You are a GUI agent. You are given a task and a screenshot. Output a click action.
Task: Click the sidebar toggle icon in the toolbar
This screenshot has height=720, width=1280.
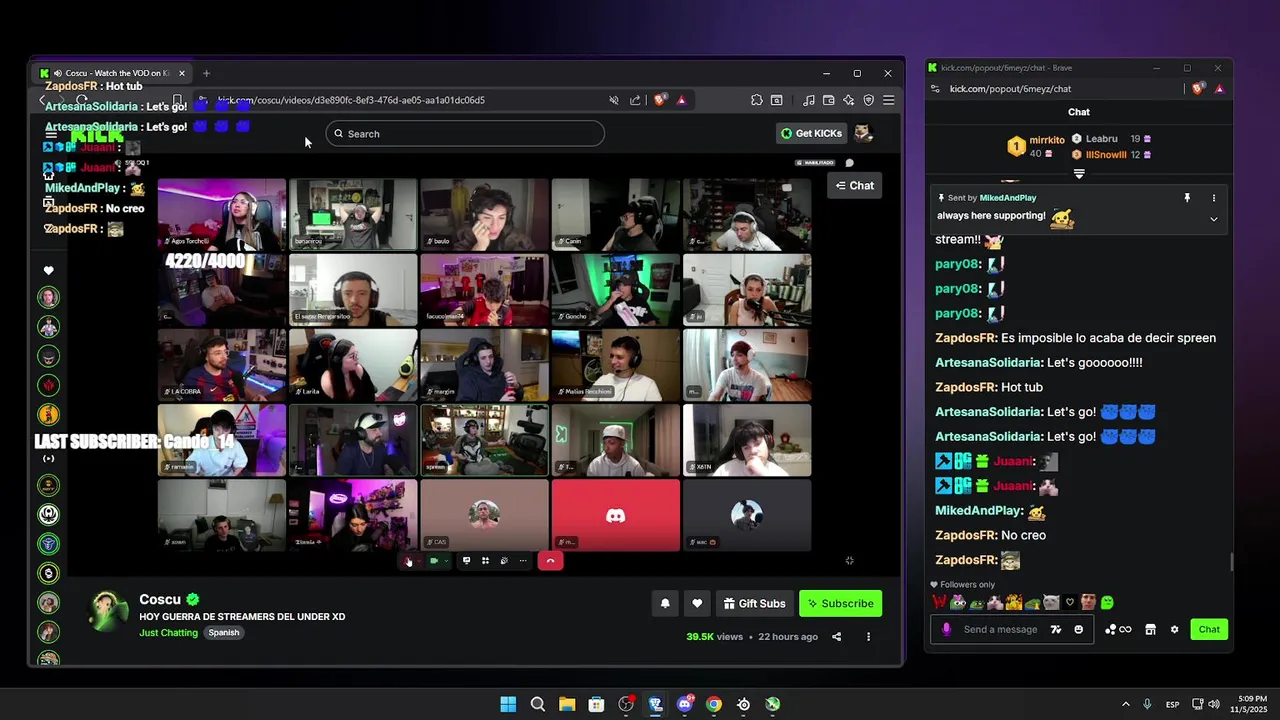[777, 100]
